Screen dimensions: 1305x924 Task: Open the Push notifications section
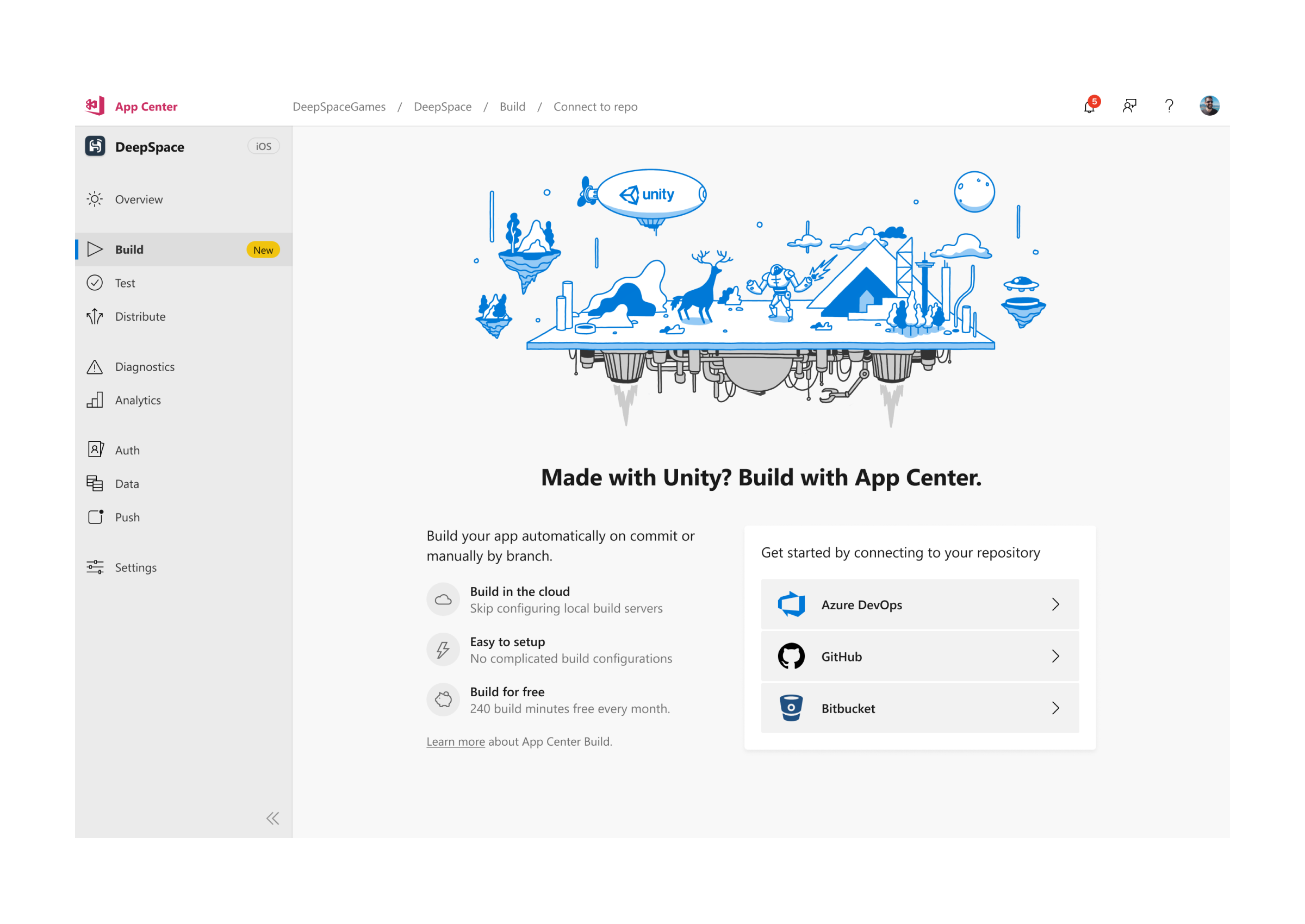(x=127, y=516)
